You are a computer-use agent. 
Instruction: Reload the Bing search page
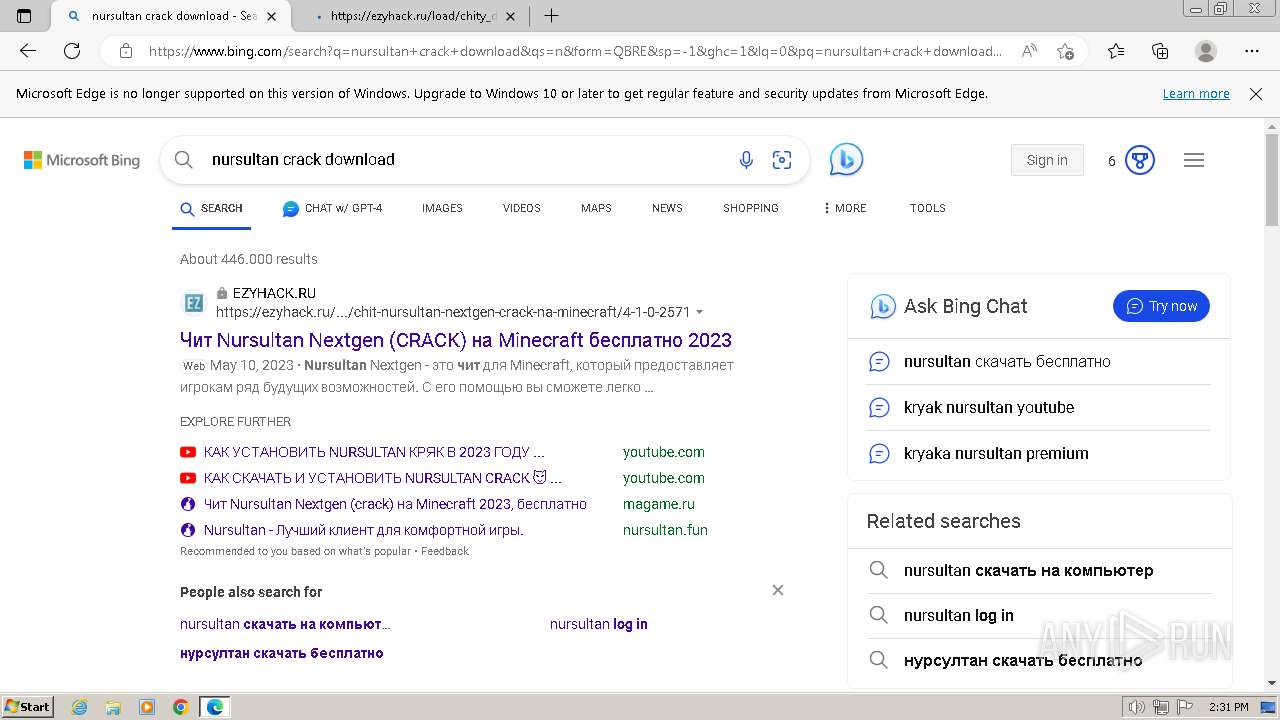click(72, 51)
